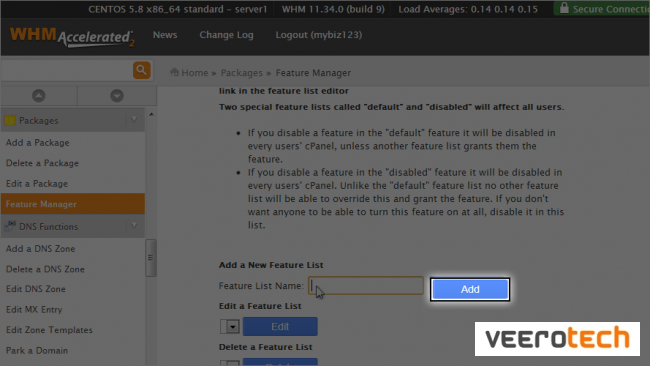
Task: Open Delete a DNS Zone
Action: 45,269
